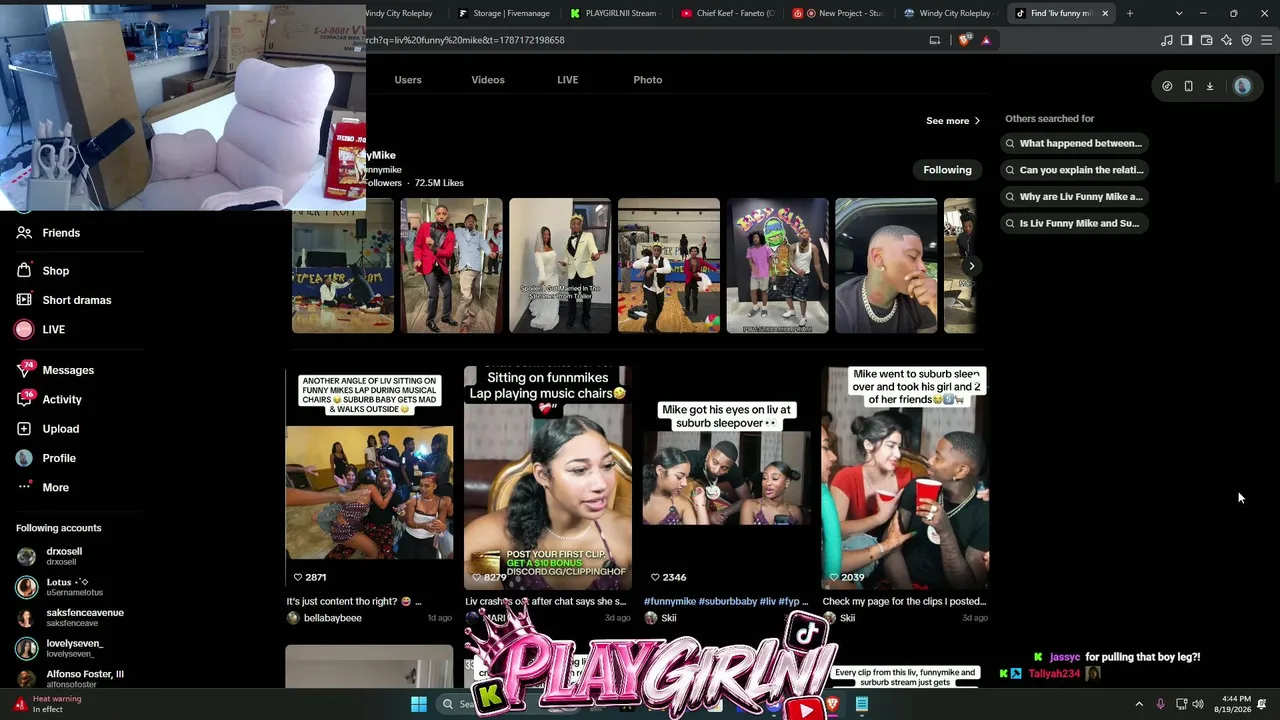The image size is (1280, 720).
Task: Open video 'Mike went to suburb sleep over'
Action: tap(905, 478)
